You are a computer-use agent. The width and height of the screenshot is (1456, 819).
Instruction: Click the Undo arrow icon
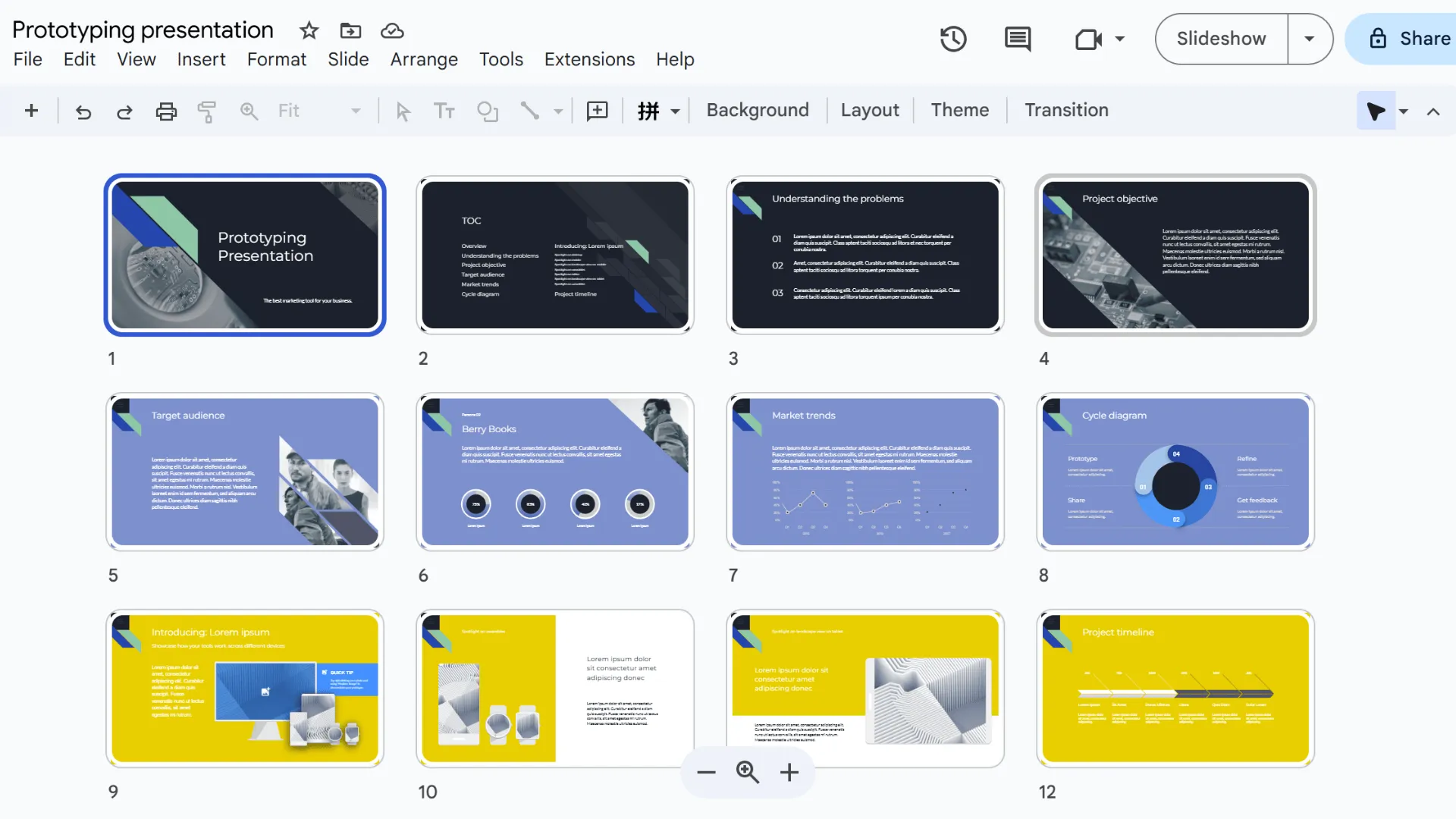coord(83,111)
